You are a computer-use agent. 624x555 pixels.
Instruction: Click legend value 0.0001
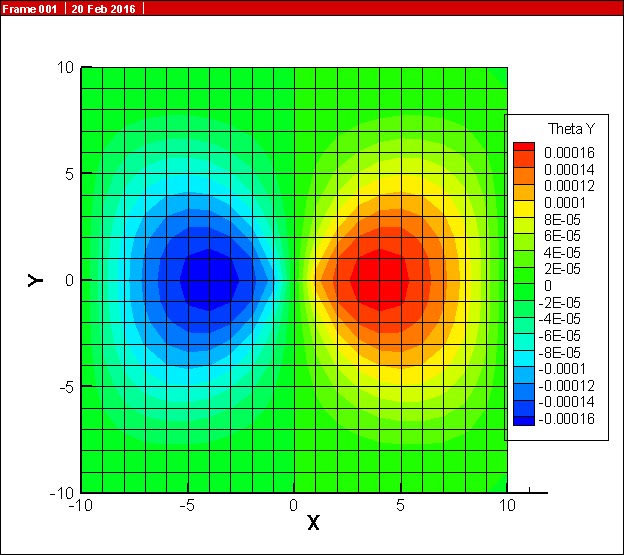point(565,203)
